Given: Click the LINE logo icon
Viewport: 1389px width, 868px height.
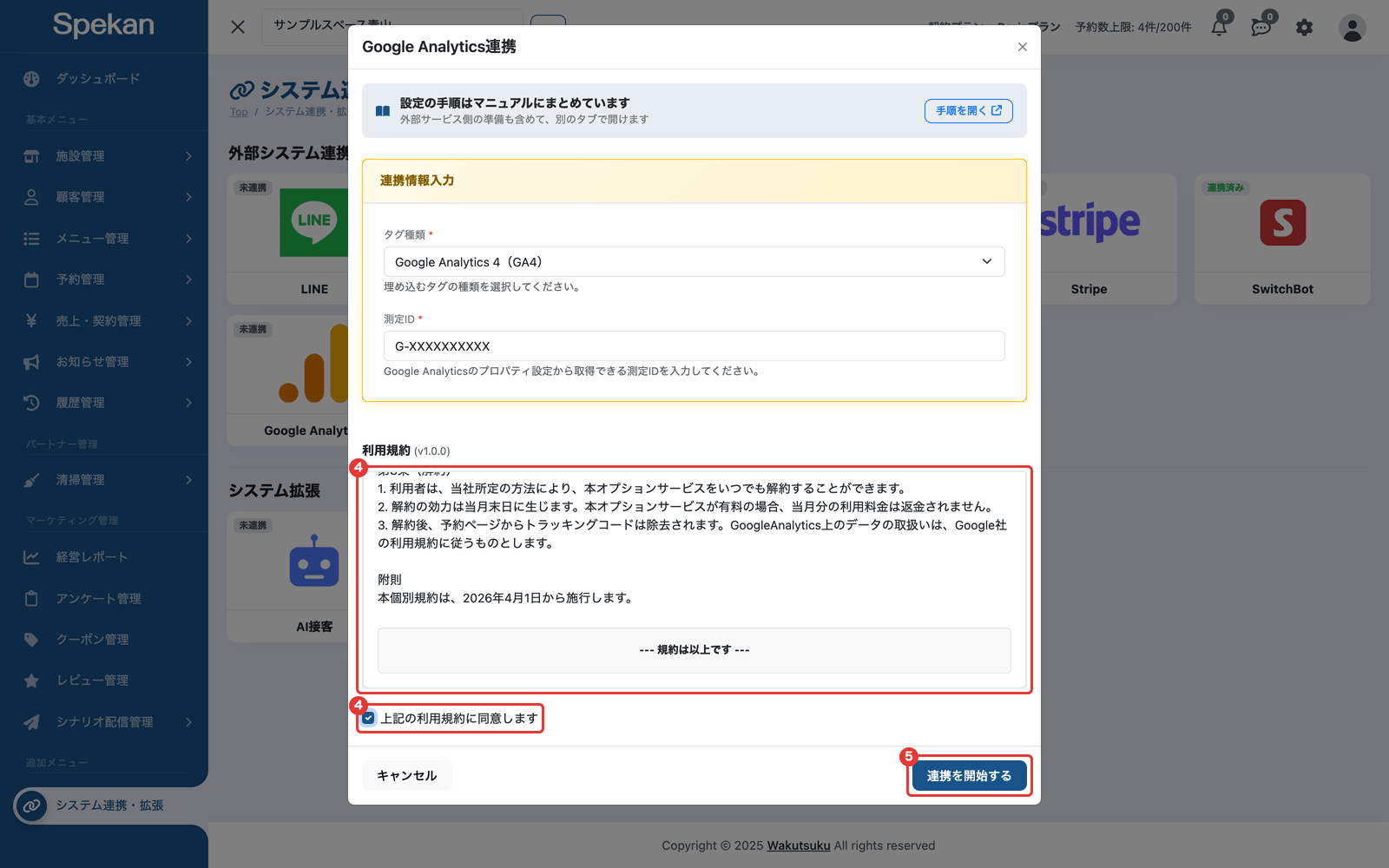Looking at the screenshot, I should point(314,223).
